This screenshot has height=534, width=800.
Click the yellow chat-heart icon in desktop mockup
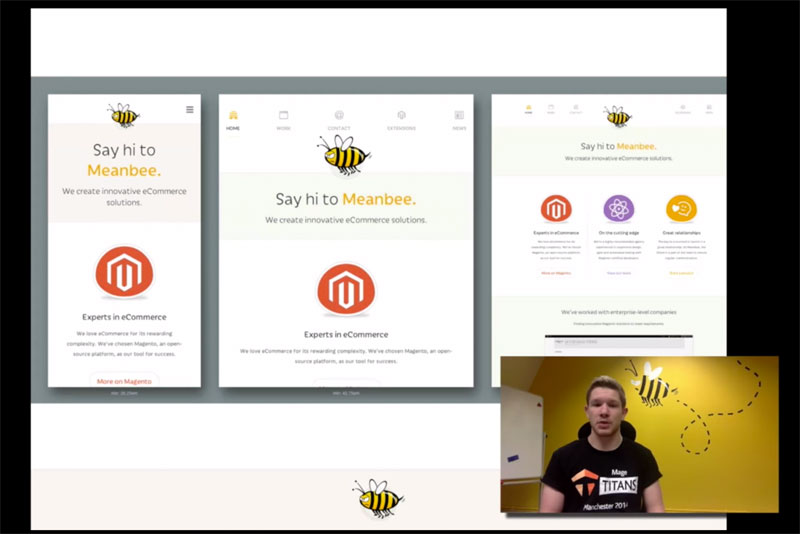[x=681, y=209]
